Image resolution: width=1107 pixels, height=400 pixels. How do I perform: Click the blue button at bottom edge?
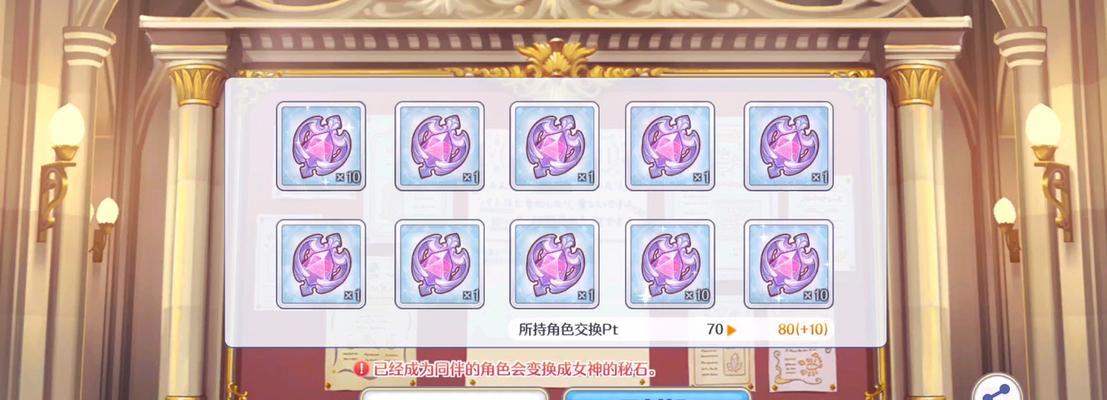click(x=657, y=394)
